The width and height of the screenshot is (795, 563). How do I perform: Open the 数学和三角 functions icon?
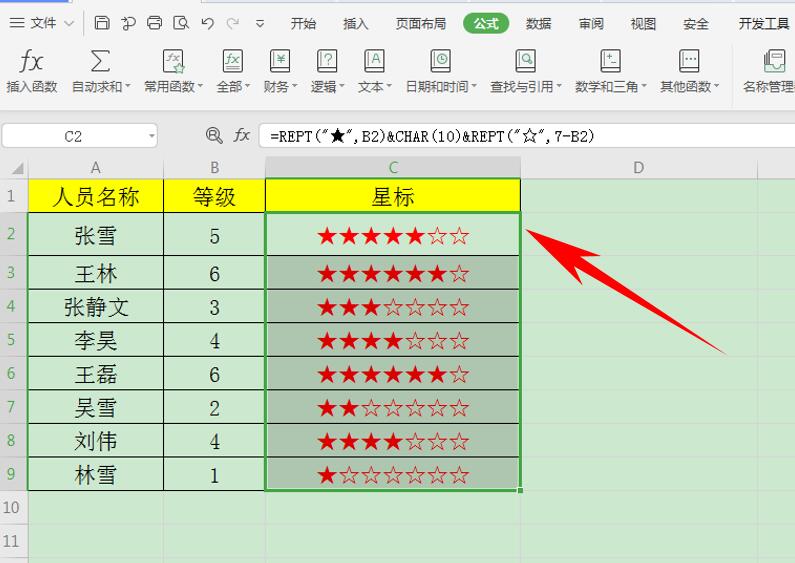610,61
